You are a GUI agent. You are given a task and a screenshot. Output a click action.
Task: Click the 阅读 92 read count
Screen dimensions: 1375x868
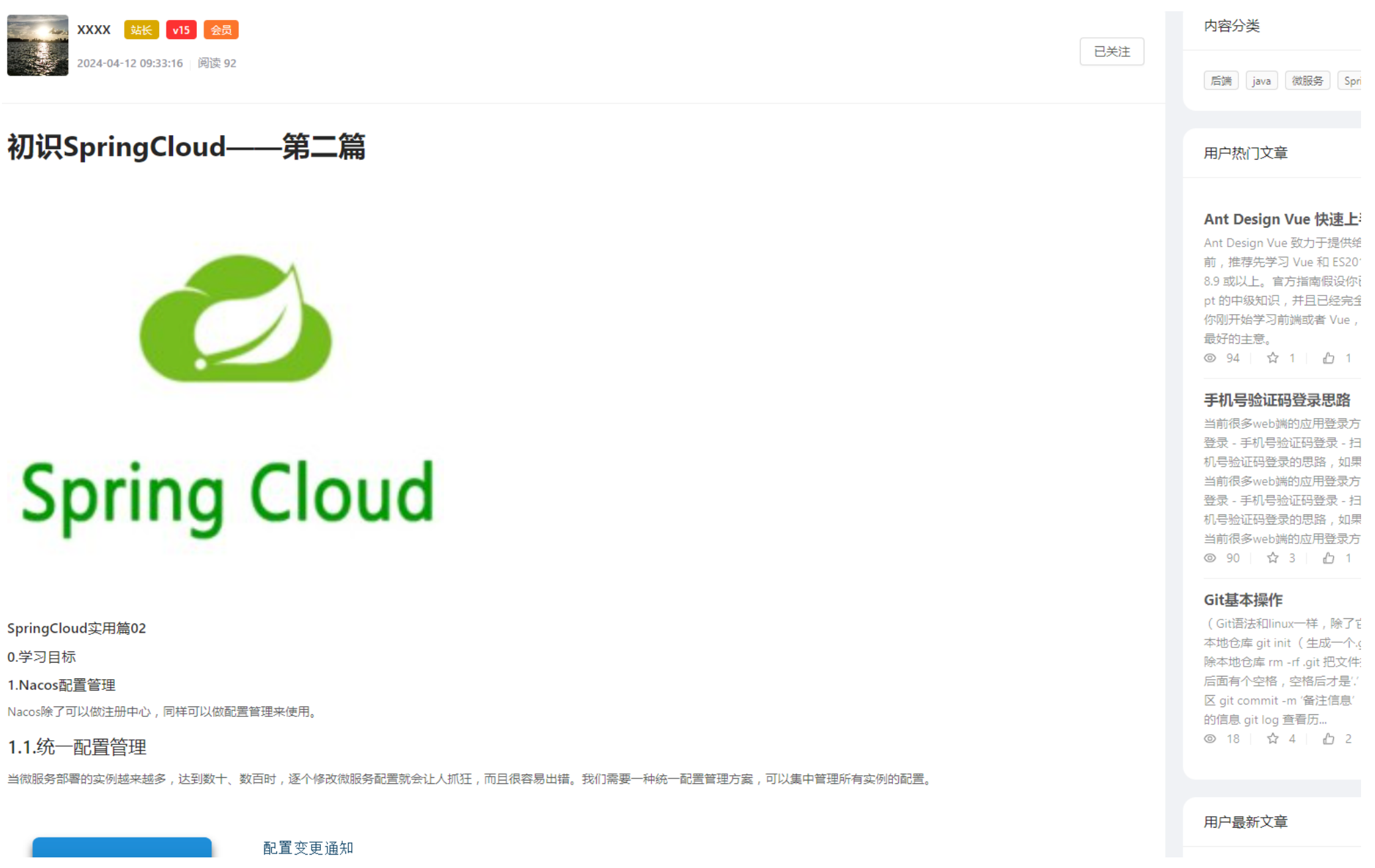(217, 63)
